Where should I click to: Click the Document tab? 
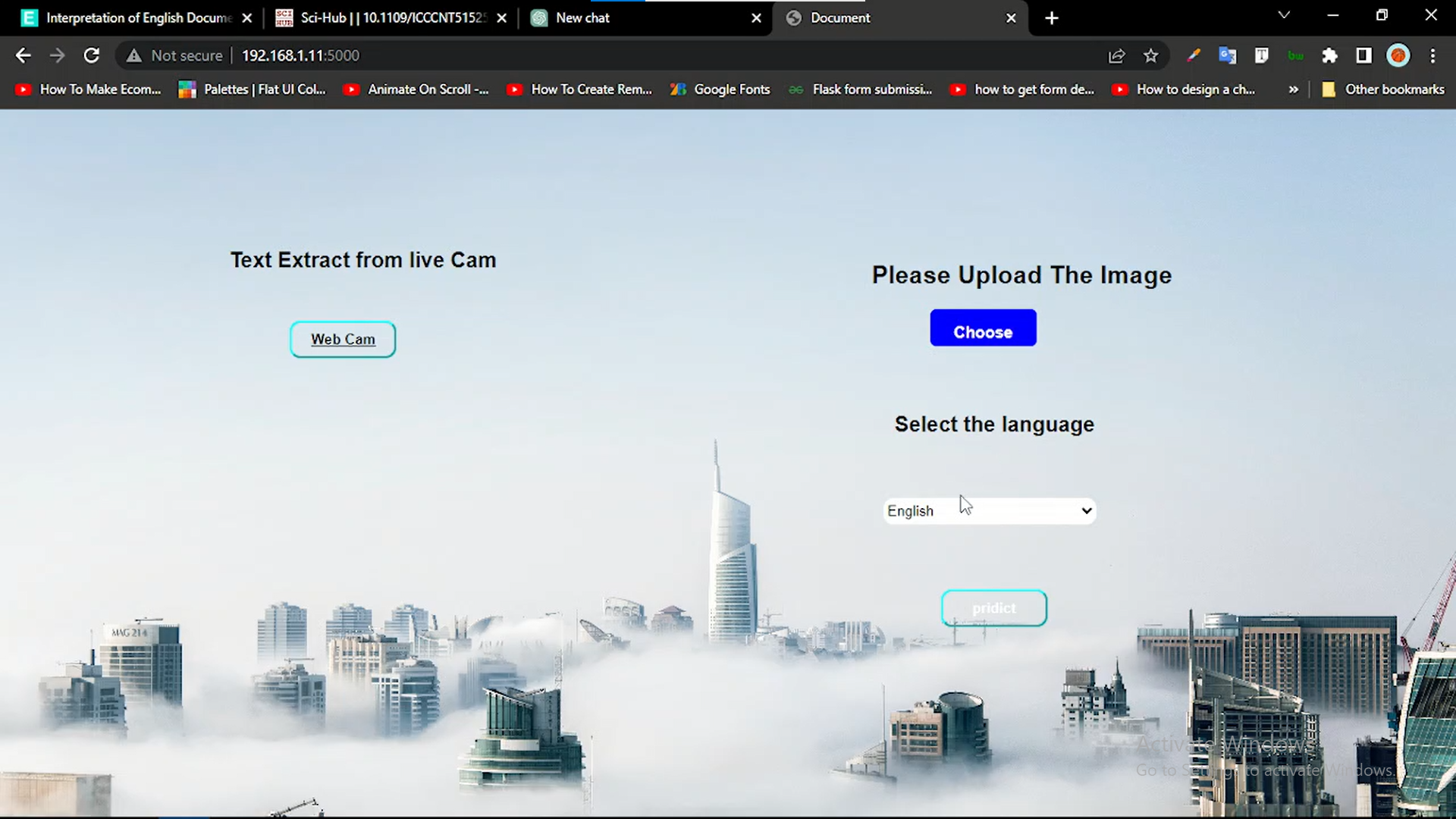(x=899, y=17)
